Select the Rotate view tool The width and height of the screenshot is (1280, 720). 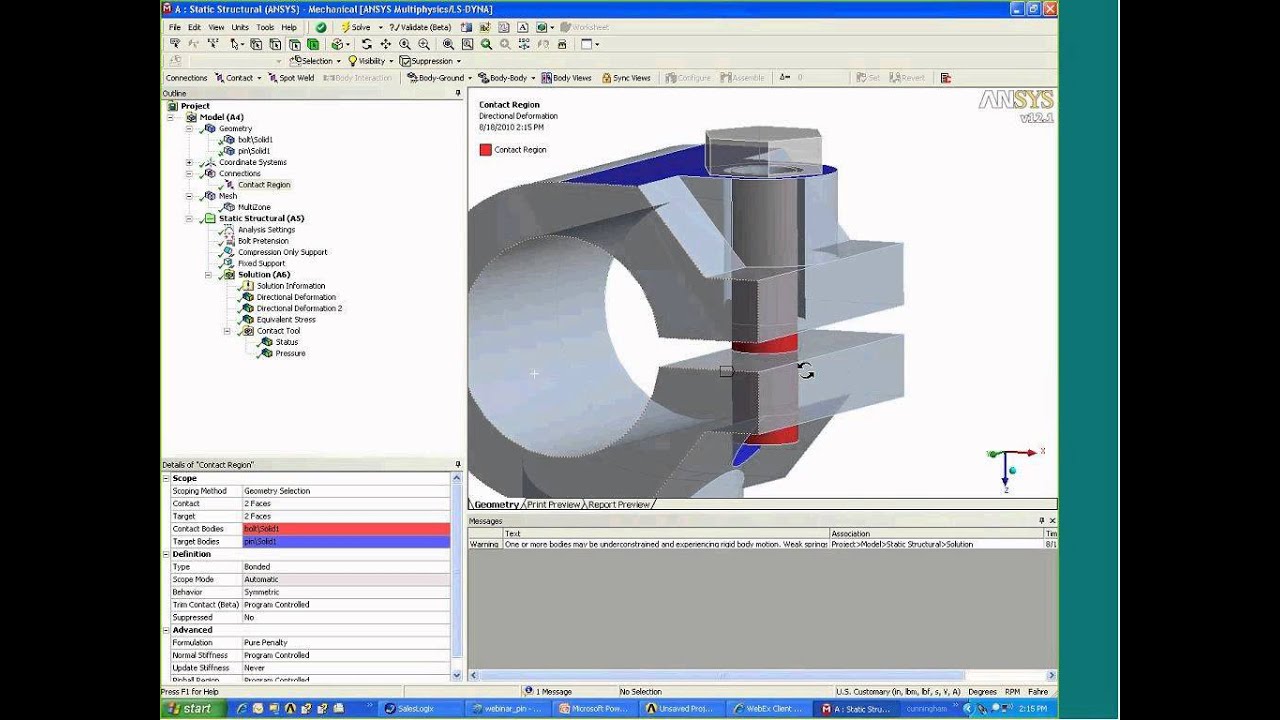tap(367, 44)
